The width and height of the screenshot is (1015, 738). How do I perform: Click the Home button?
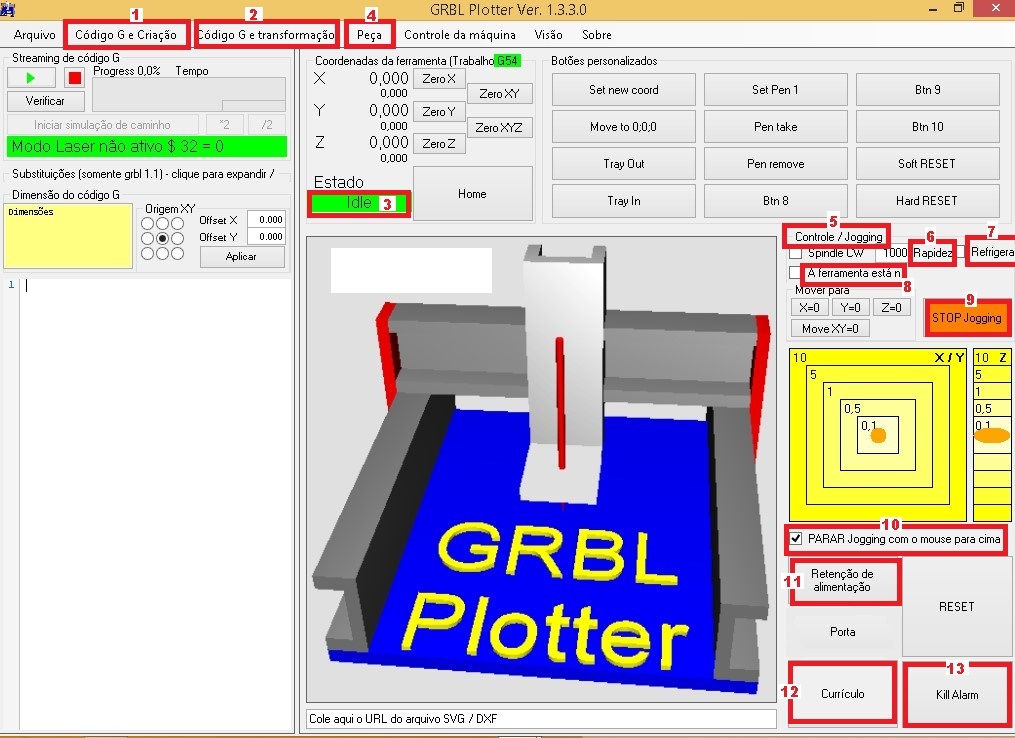(472, 194)
